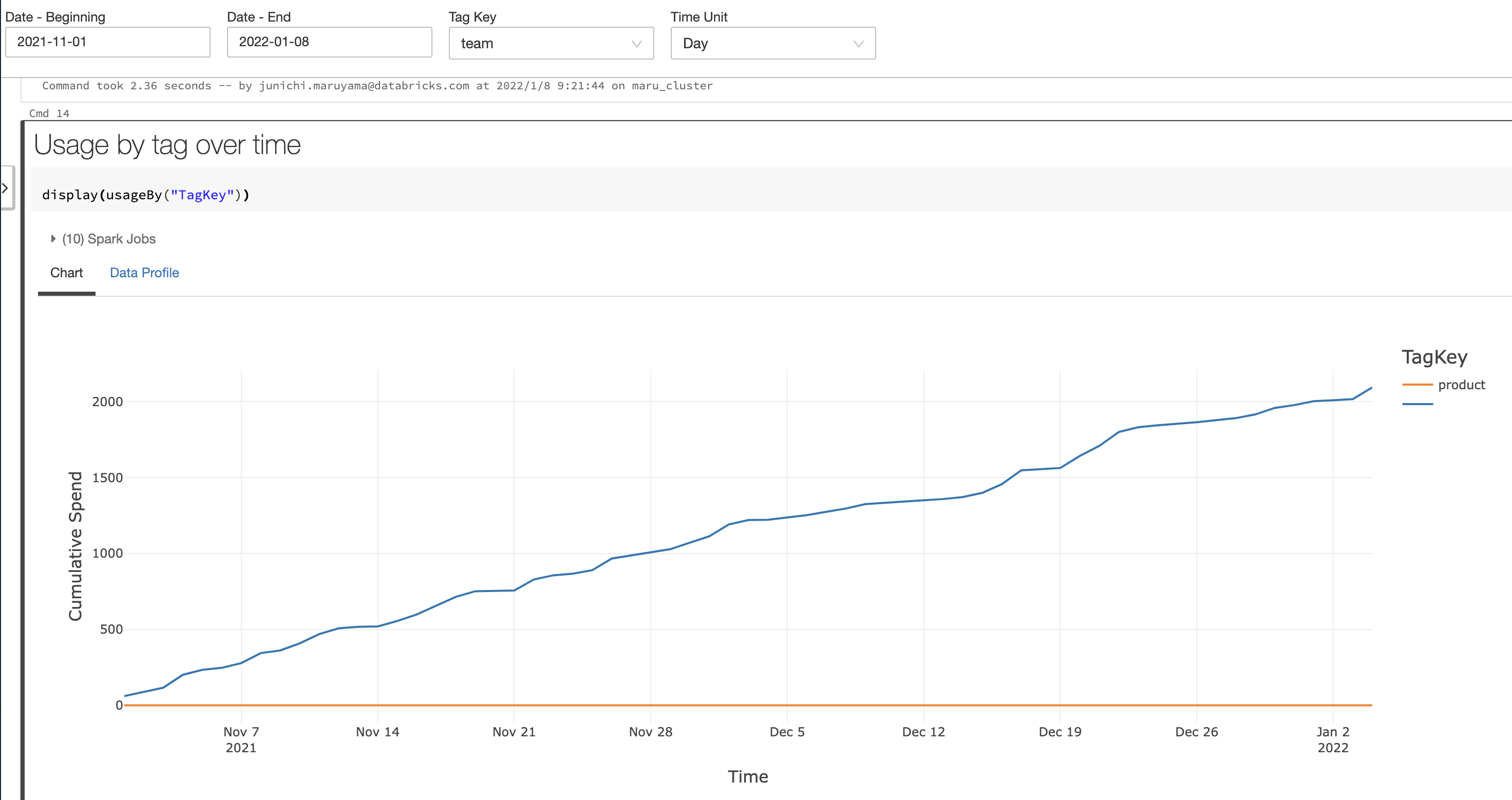Toggle the product legend orange line

1417,385
